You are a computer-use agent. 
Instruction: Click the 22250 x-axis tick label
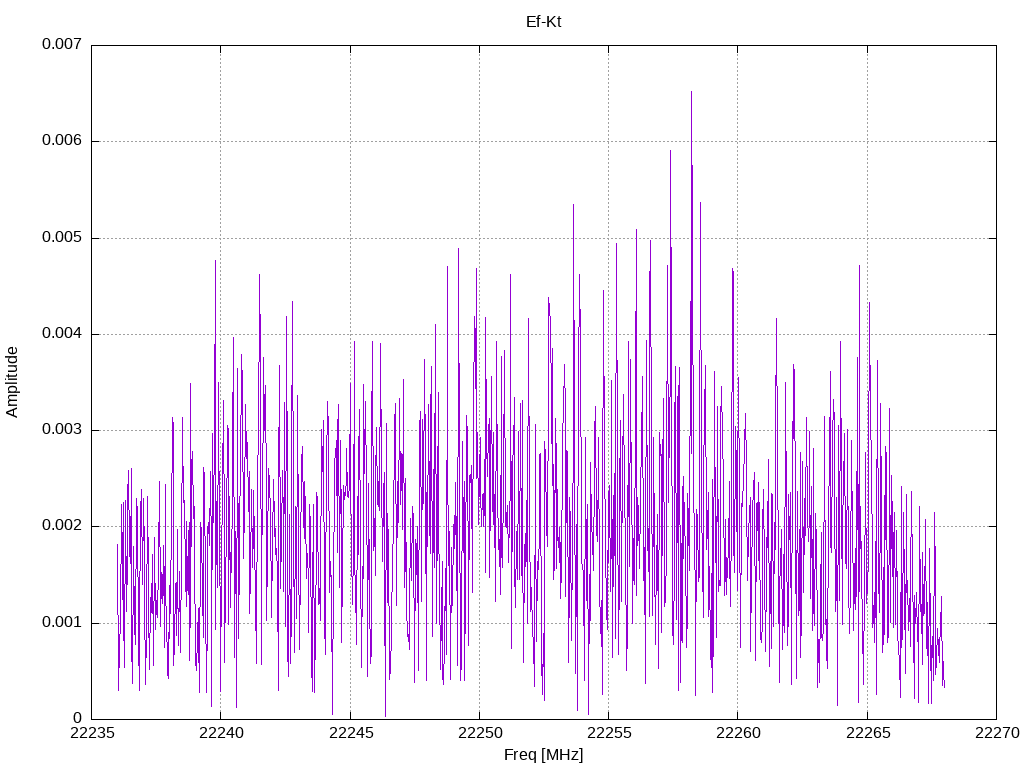[480, 733]
